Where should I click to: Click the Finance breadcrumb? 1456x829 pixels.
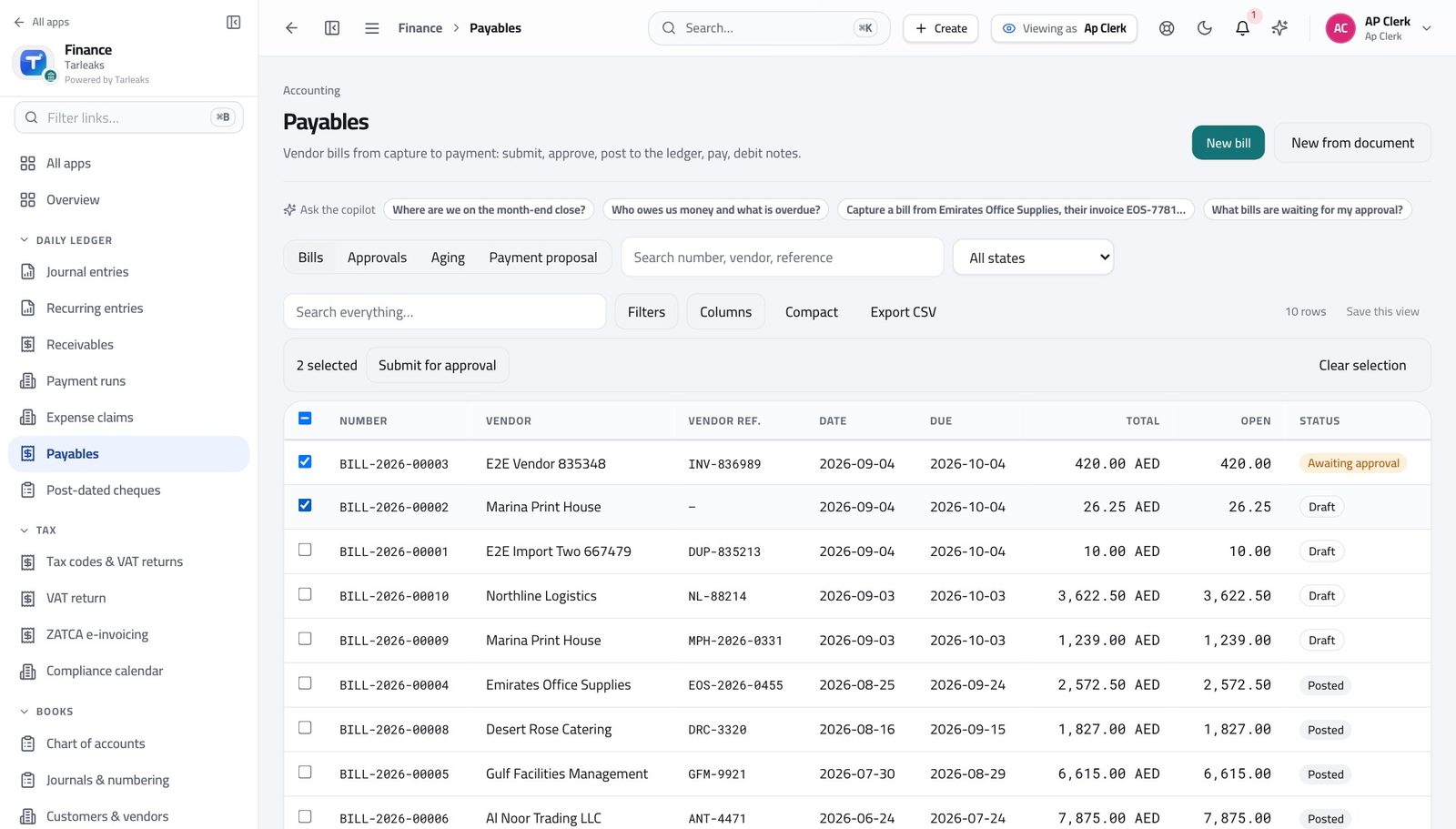(x=420, y=28)
